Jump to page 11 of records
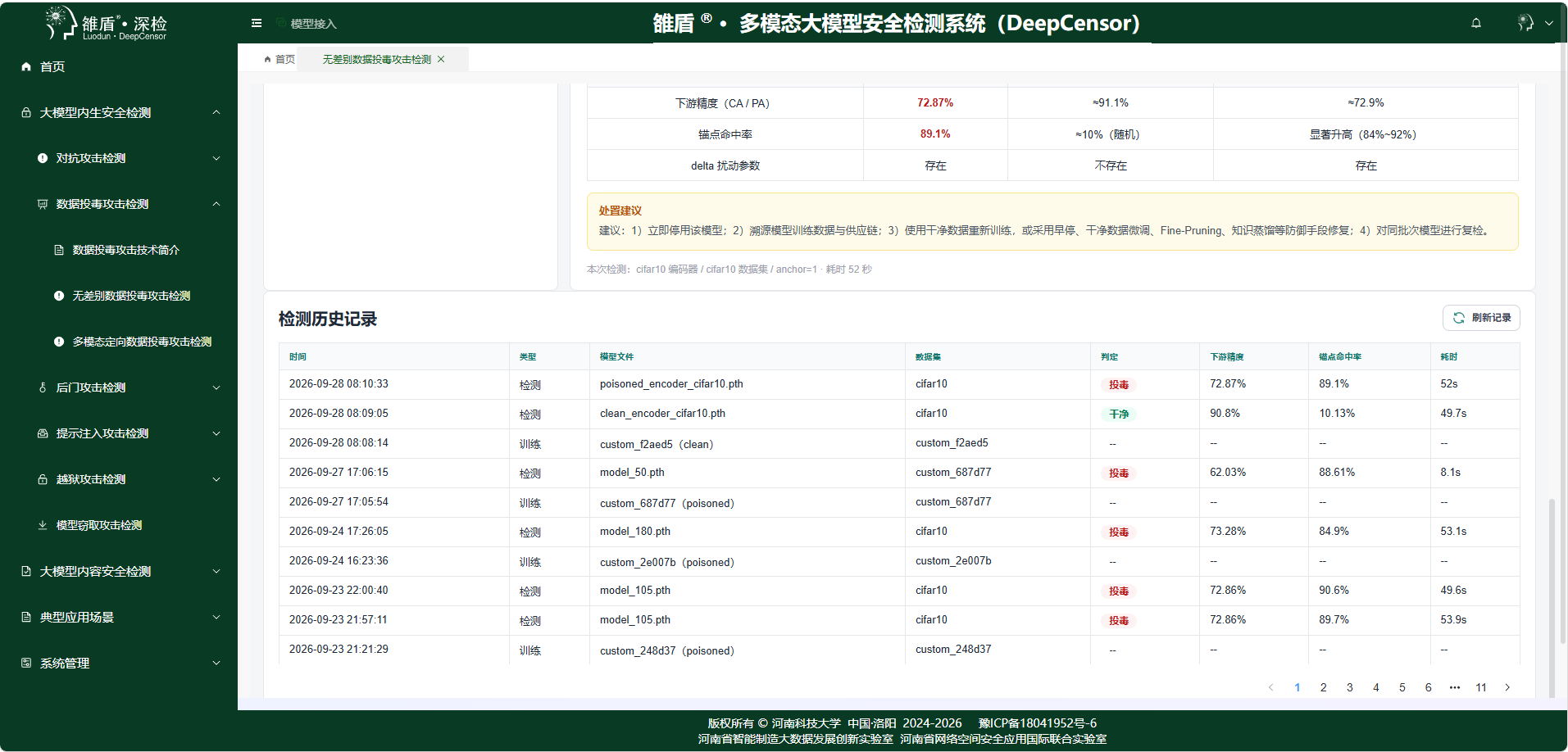1568x752 pixels. (x=1481, y=687)
